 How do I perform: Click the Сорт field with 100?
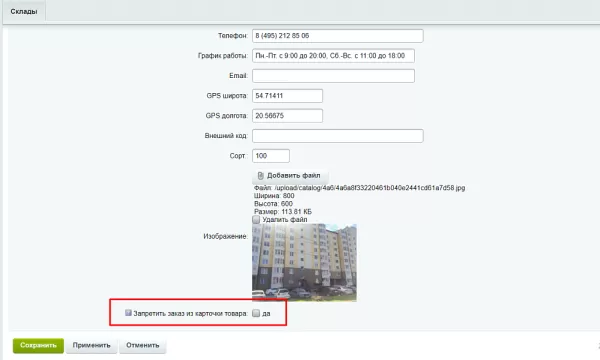tap(271, 156)
